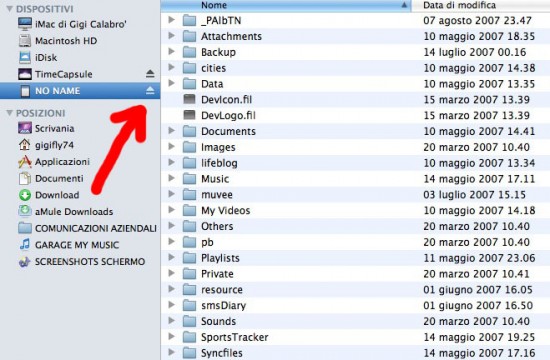Collapse the POSIZIONI sidebar section
The height and width of the screenshot is (360, 550).
9,113
